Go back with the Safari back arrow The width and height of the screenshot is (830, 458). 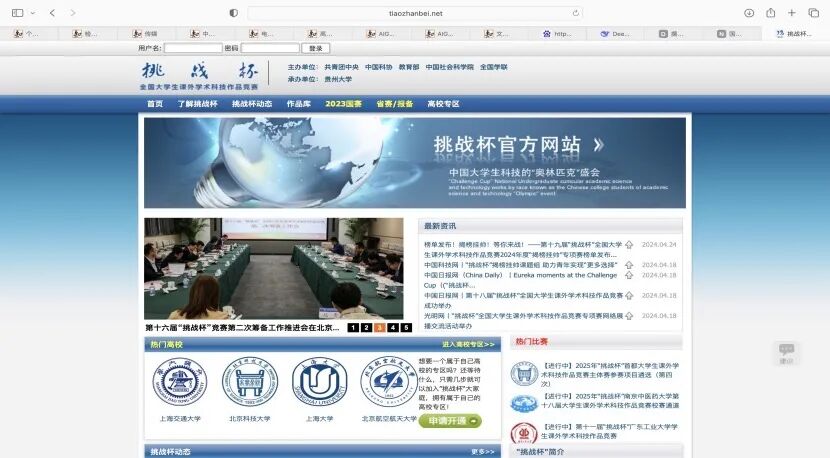[52, 13]
